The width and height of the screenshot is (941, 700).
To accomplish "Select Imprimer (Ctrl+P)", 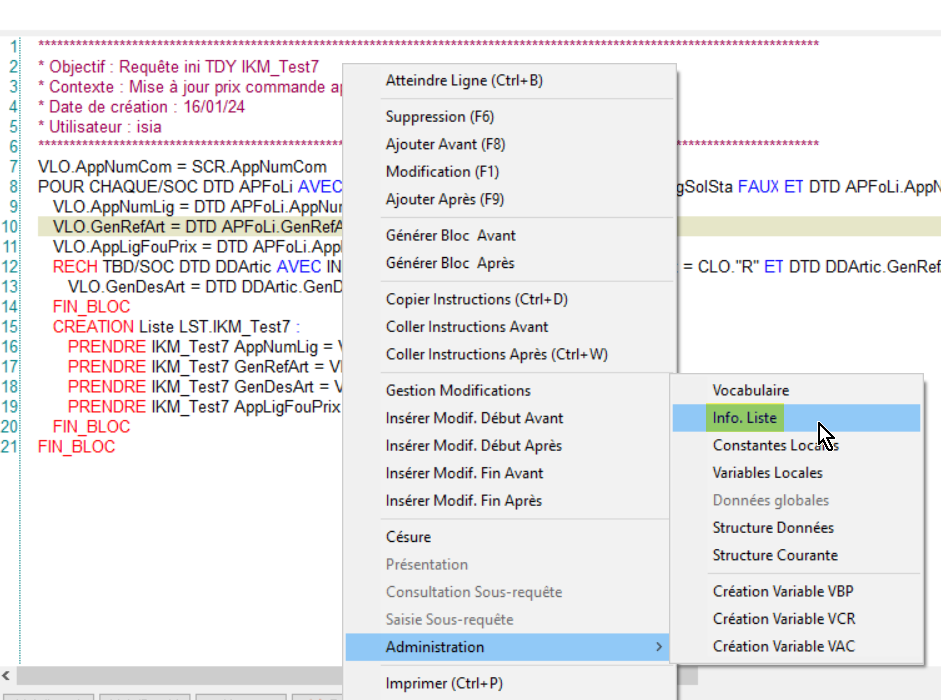I will (x=444, y=684).
